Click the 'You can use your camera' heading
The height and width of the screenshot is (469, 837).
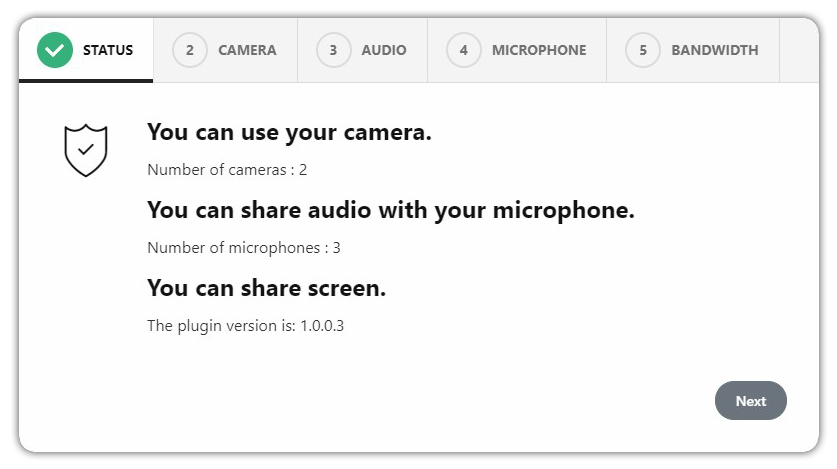[289, 133]
